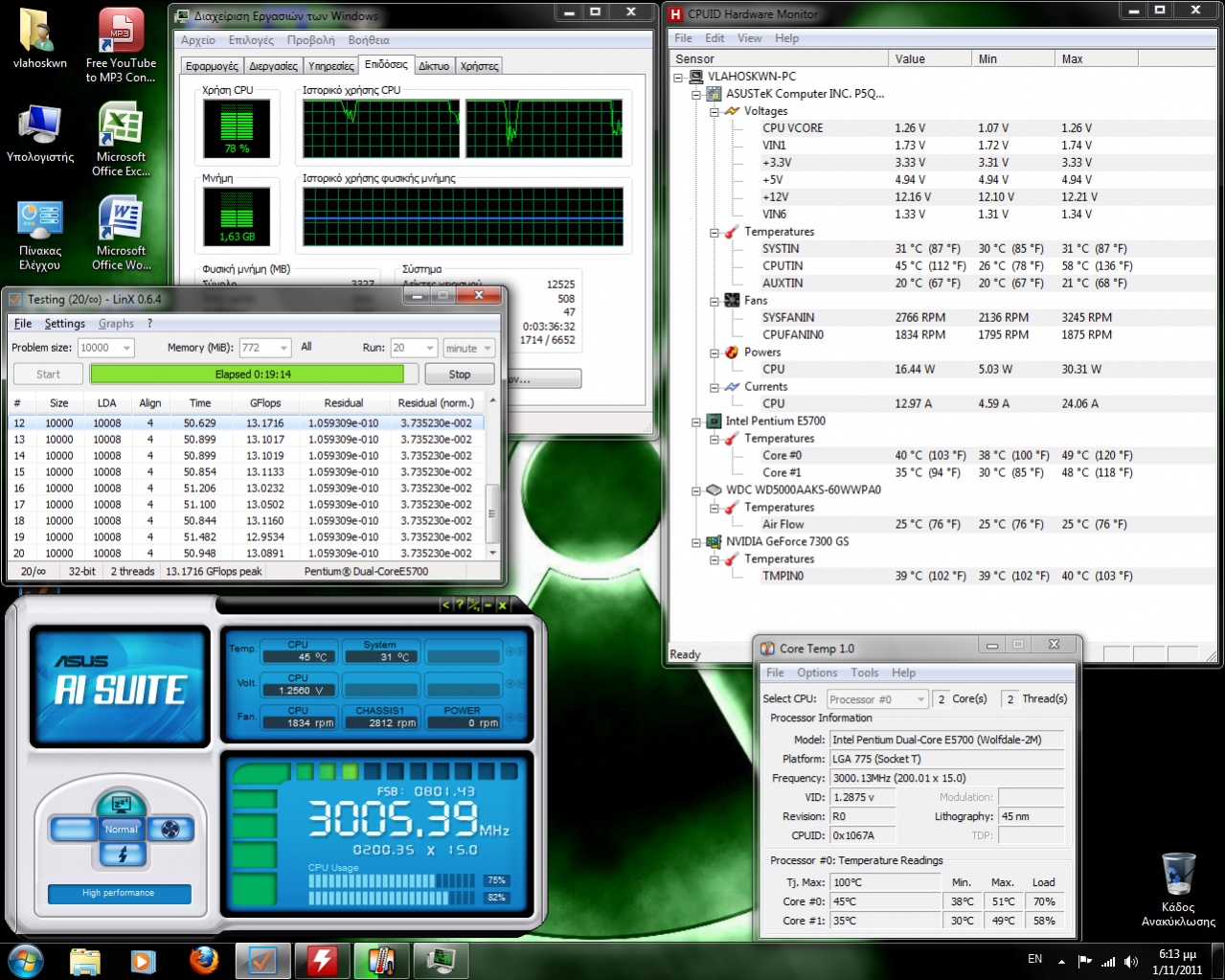Switch to LinX taskbar button

click(x=262, y=960)
